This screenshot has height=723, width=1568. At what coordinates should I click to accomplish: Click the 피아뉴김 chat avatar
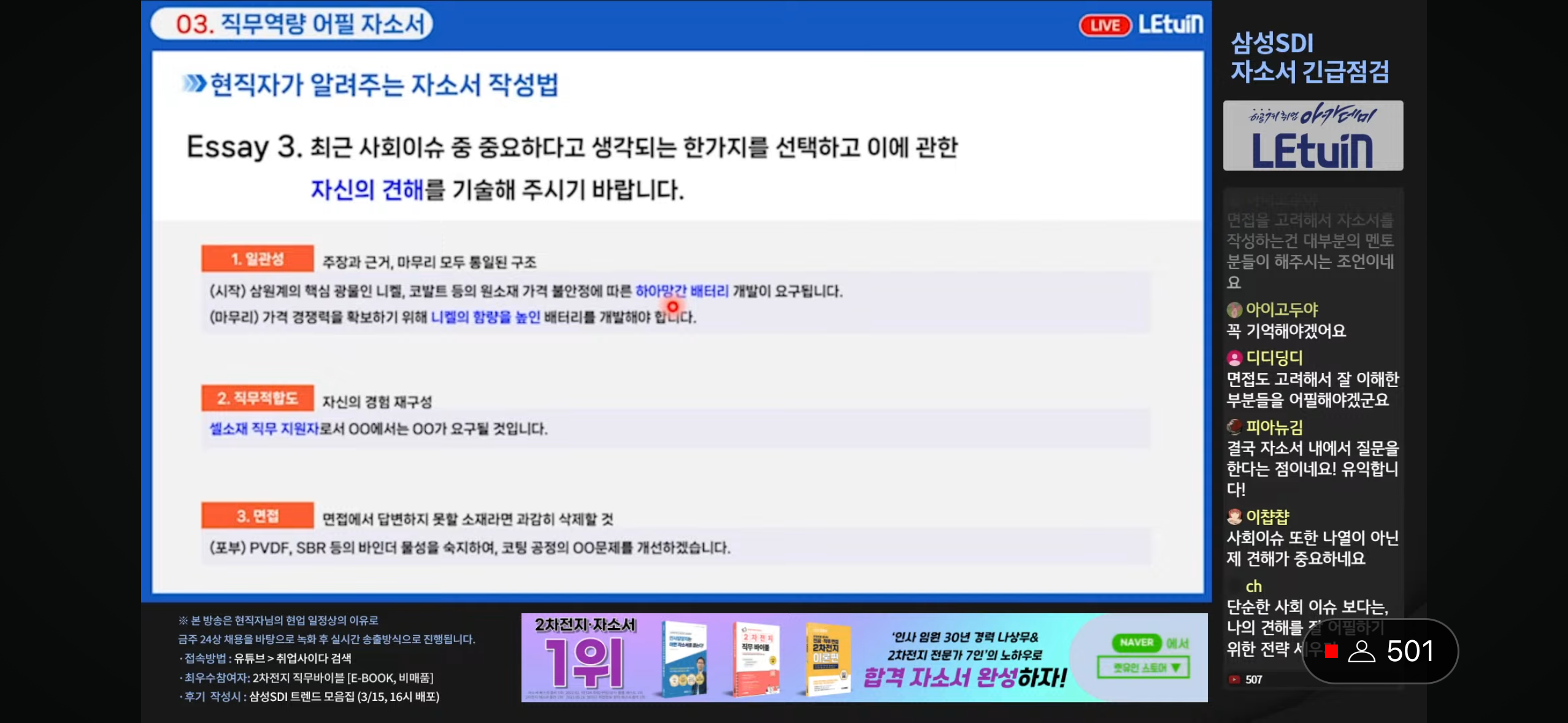point(1234,427)
